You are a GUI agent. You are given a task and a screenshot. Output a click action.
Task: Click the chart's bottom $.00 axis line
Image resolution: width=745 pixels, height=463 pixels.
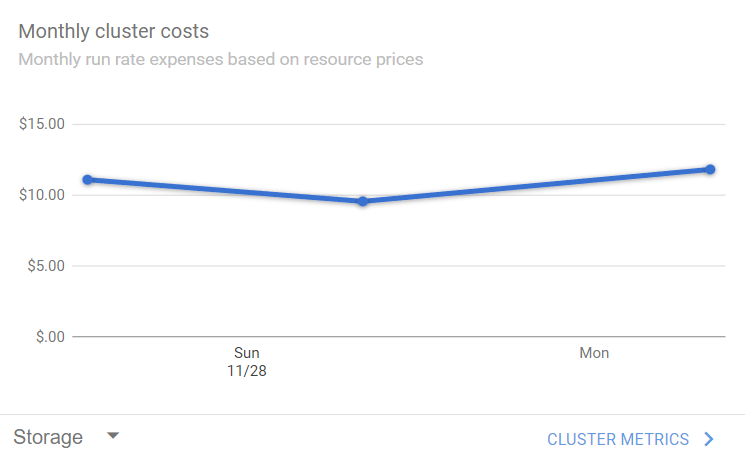[400, 337]
